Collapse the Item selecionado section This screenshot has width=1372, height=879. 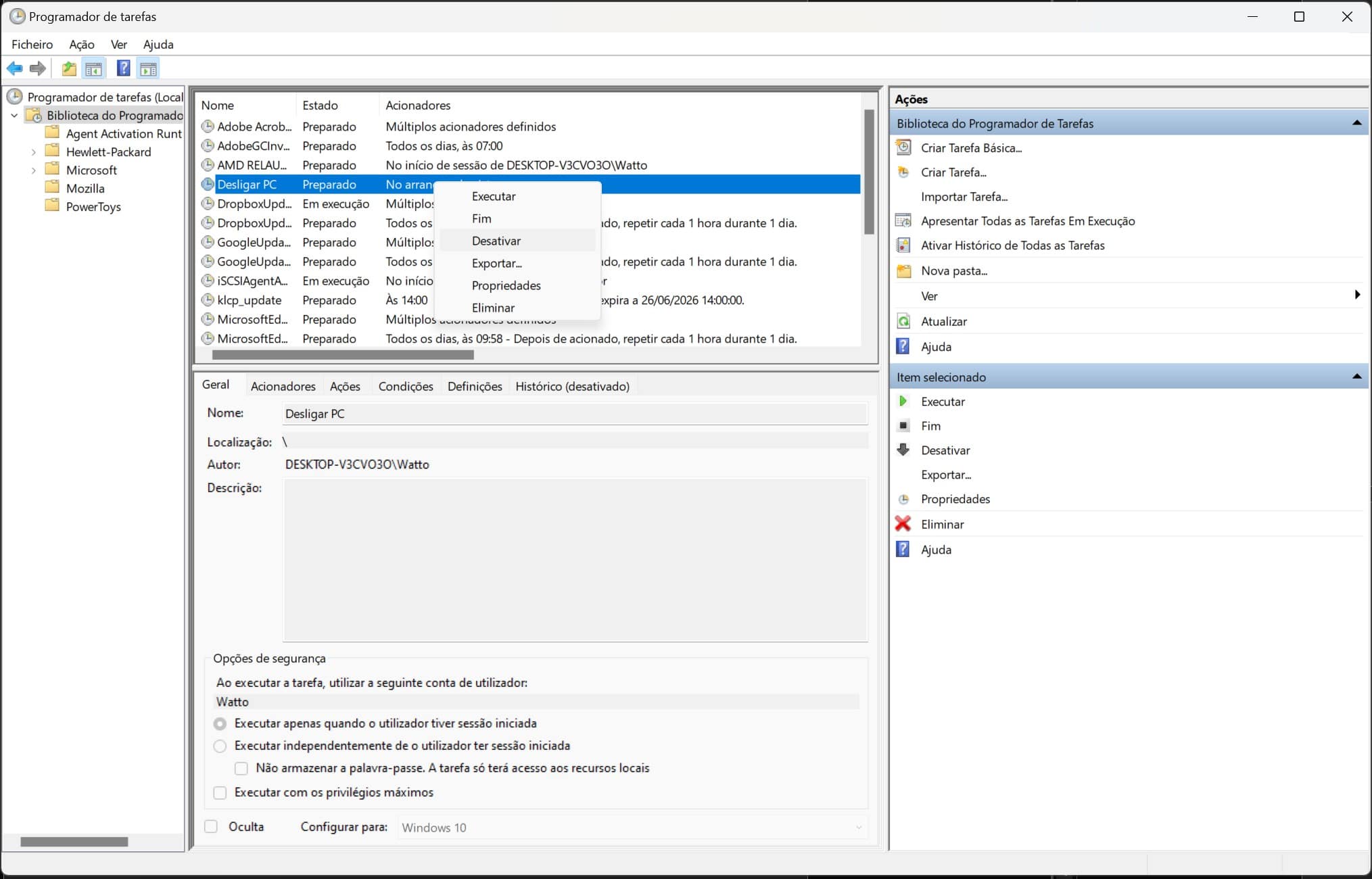click(x=1356, y=377)
